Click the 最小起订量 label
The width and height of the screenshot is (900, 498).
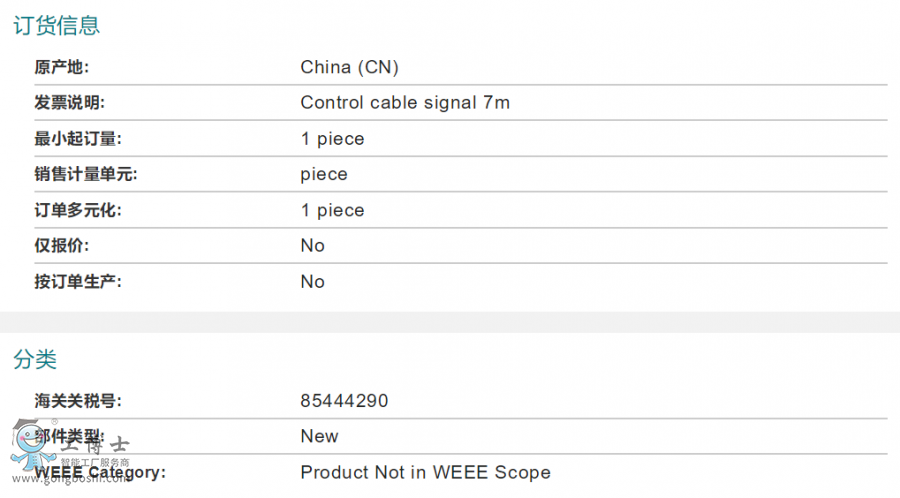point(77,139)
